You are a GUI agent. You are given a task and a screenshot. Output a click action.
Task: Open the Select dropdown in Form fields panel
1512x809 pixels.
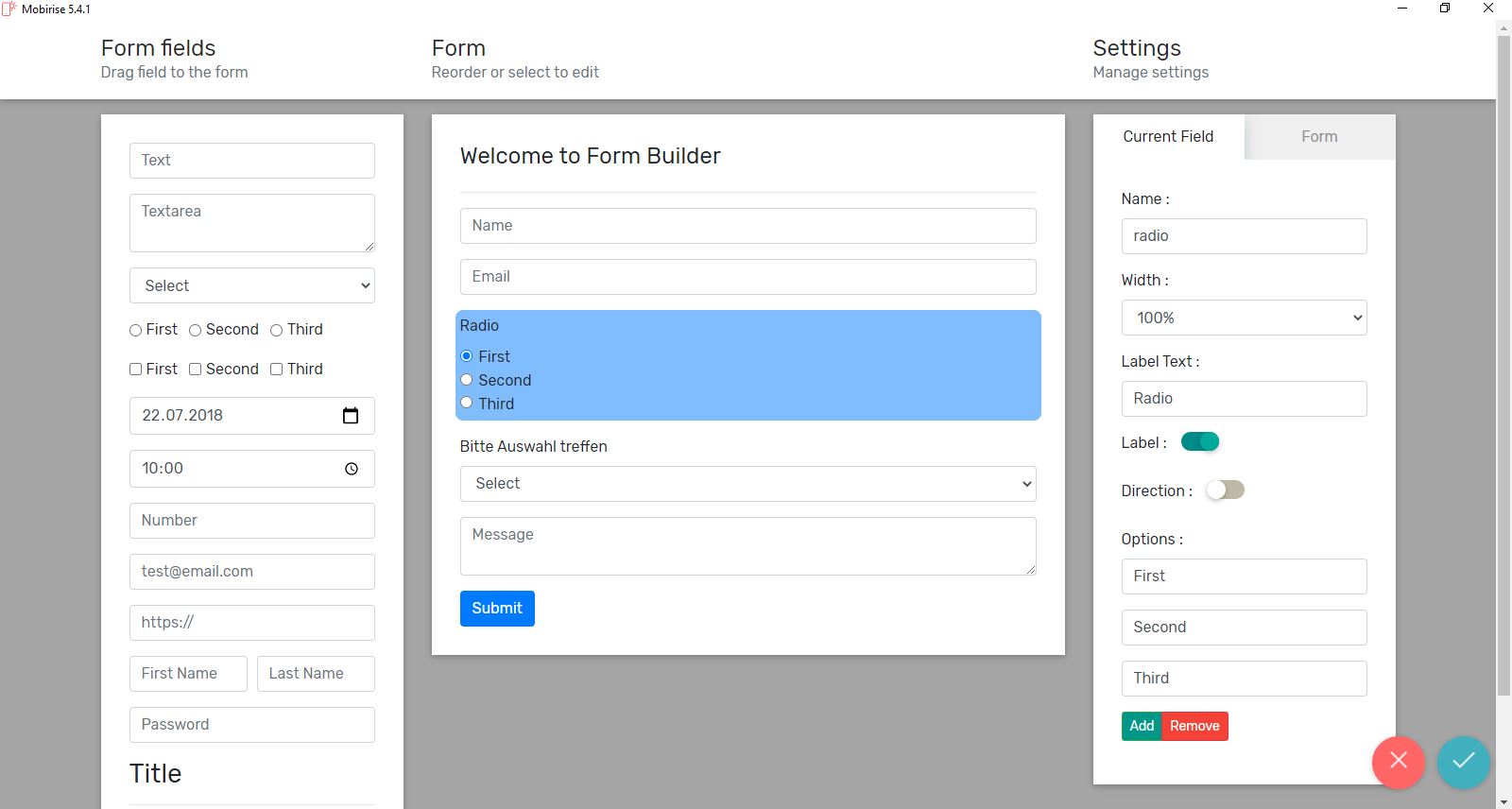coord(252,286)
